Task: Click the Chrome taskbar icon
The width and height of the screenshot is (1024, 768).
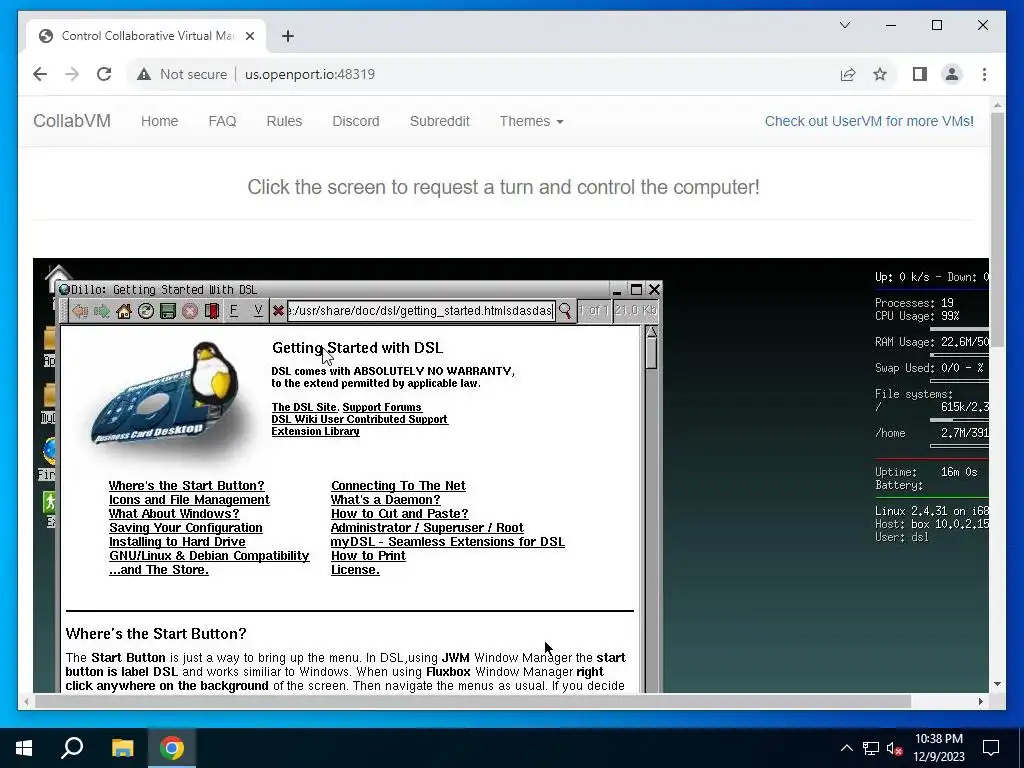Action: [x=172, y=748]
